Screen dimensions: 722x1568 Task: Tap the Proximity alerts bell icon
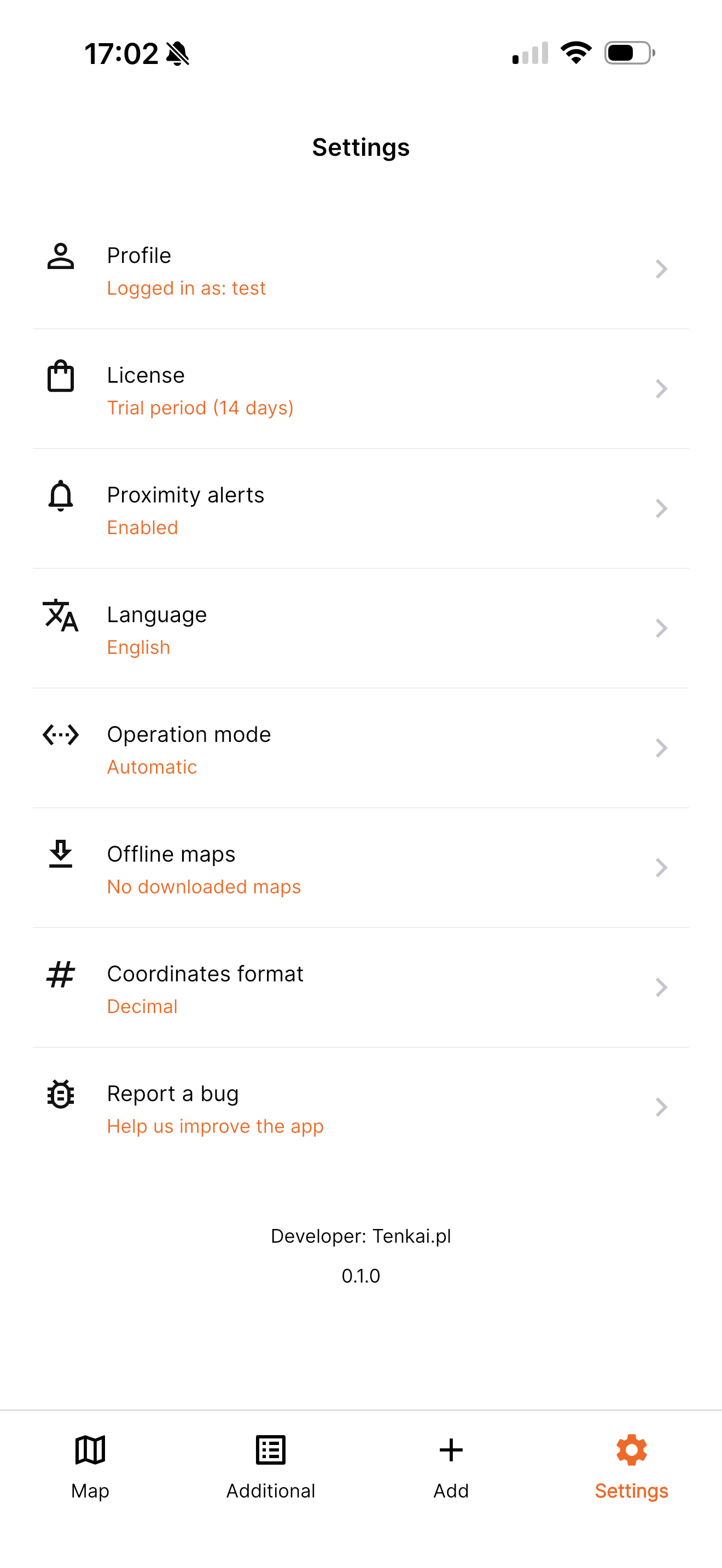tap(61, 495)
